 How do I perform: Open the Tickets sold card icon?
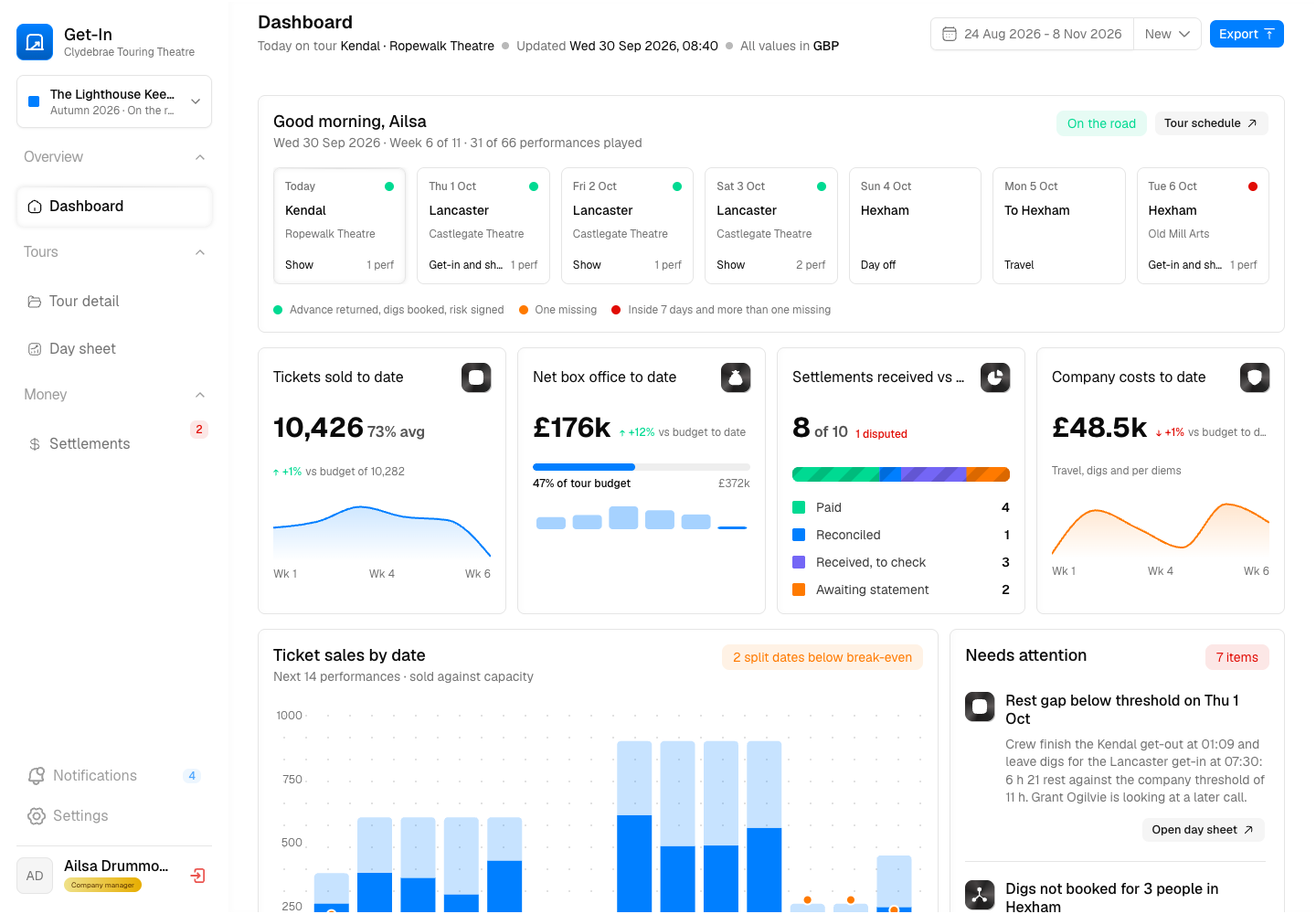pyautogui.click(x=476, y=377)
